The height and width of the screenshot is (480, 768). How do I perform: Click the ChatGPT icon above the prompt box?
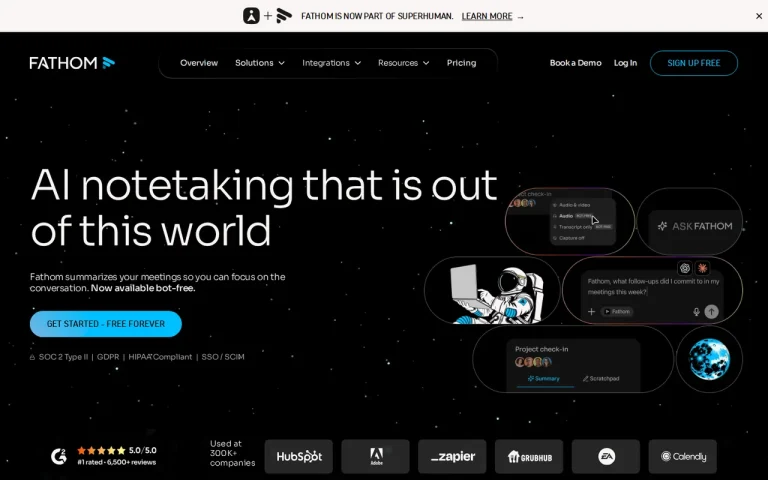685,268
